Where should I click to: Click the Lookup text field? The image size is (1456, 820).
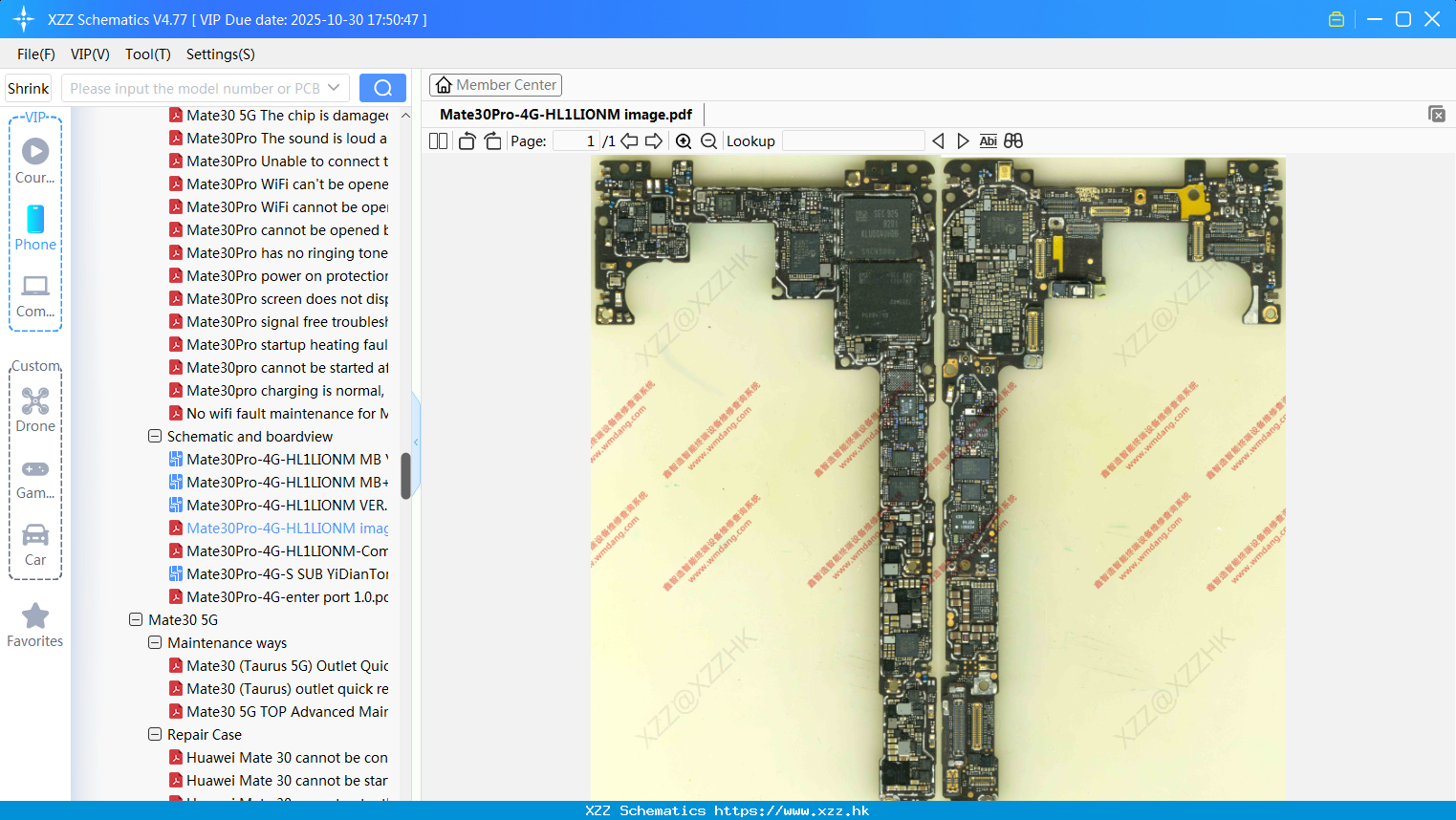pyautogui.click(x=854, y=140)
